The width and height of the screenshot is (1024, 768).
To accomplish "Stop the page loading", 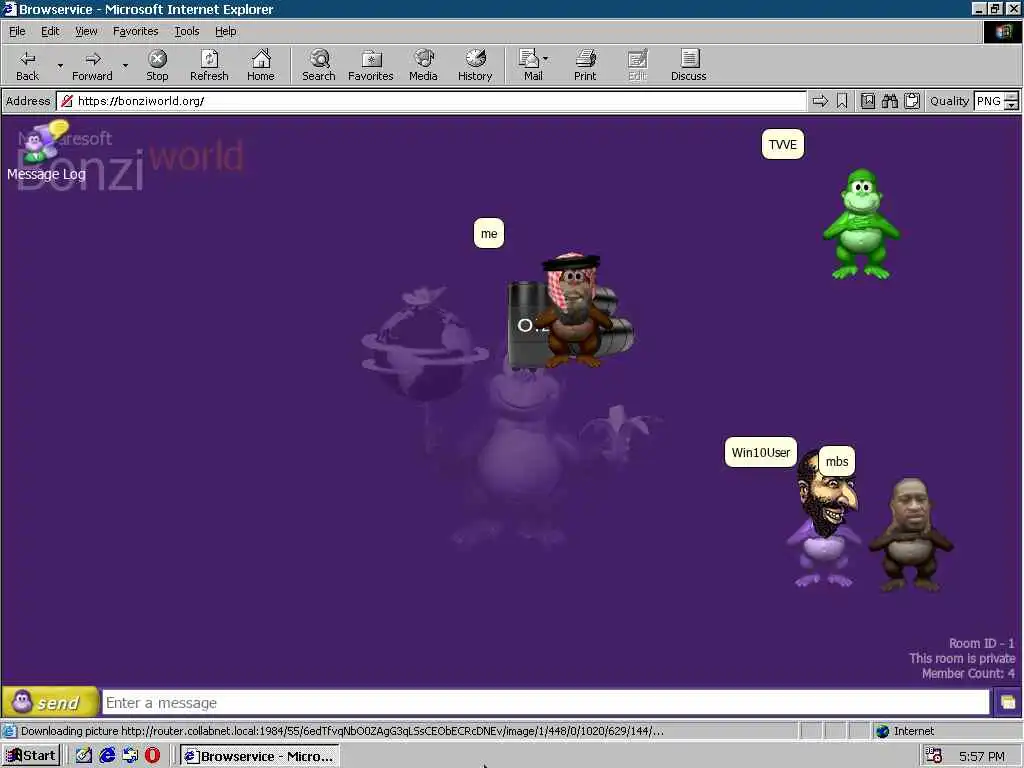I will [x=157, y=65].
